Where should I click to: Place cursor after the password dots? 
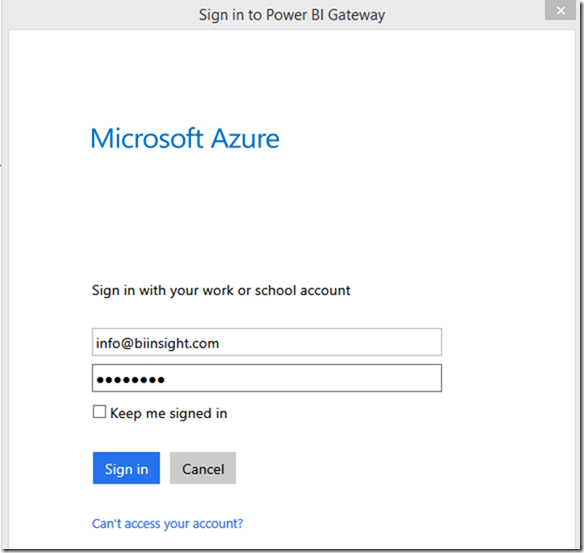pyautogui.click(x=165, y=379)
